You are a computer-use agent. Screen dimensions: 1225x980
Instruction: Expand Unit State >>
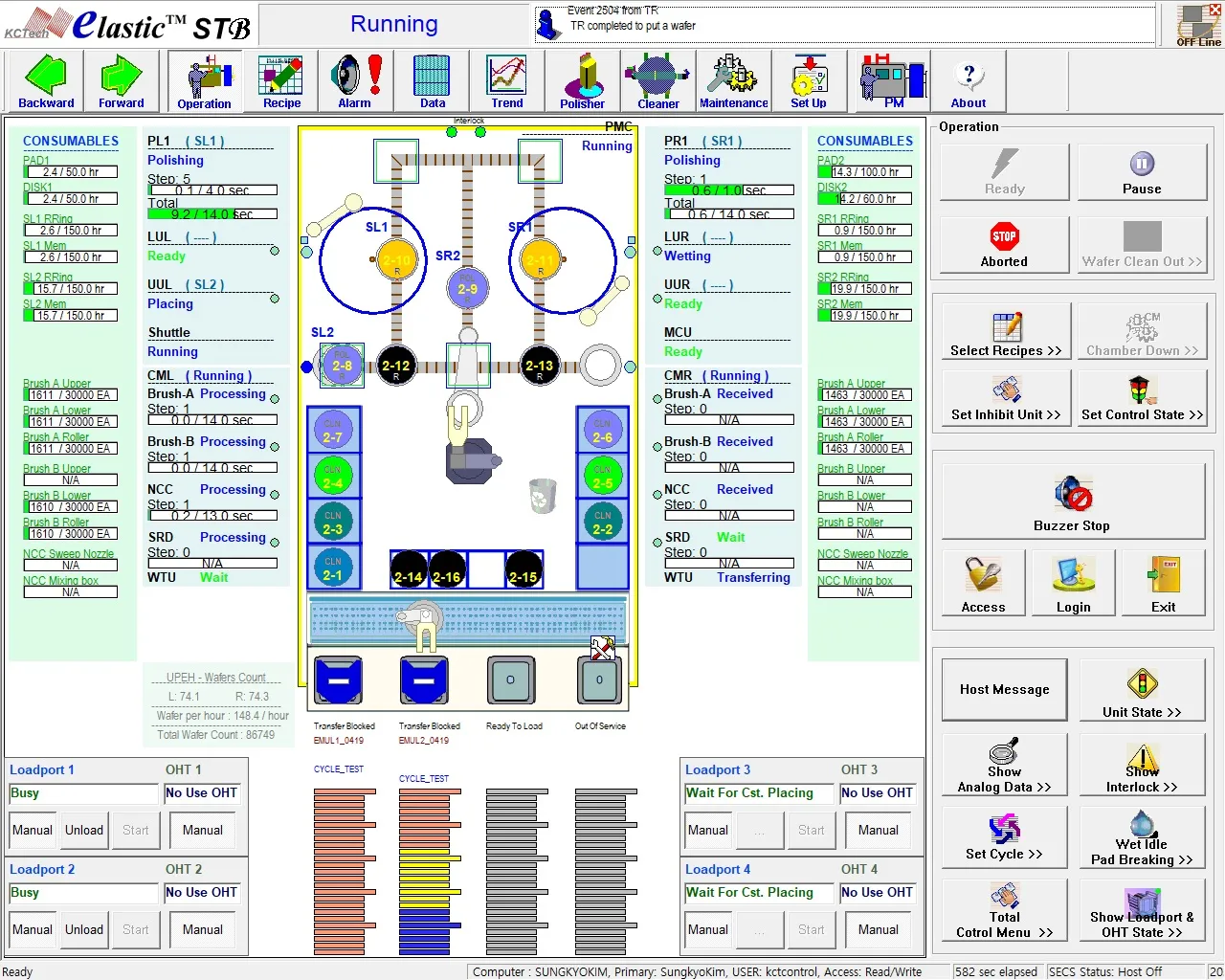(x=1142, y=691)
